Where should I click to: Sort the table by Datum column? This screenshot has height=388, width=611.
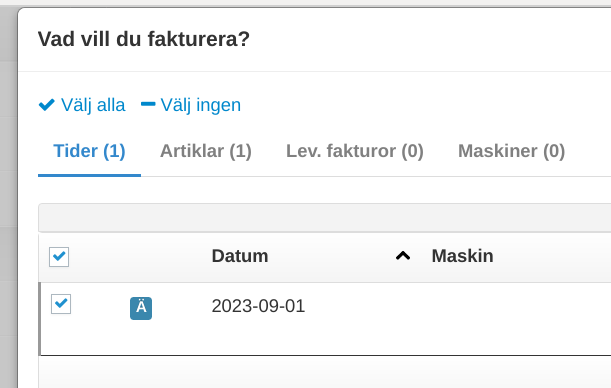pos(240,256)
